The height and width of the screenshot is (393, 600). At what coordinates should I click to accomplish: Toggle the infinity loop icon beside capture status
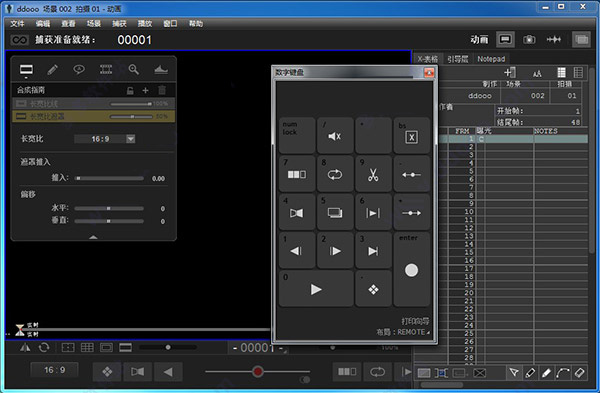[19, 40]
